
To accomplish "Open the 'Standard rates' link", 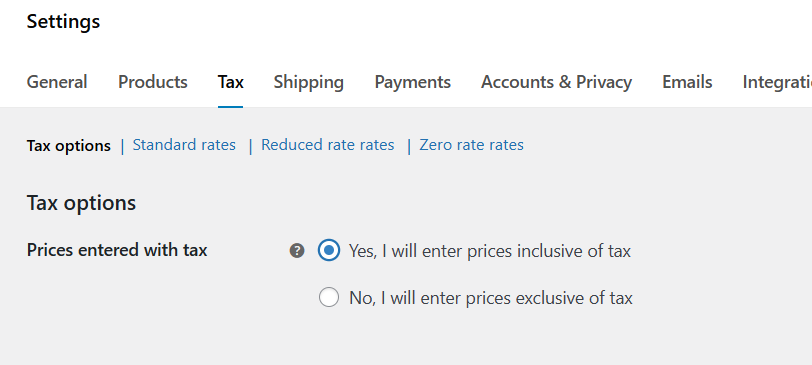I will tap(184, 145).
